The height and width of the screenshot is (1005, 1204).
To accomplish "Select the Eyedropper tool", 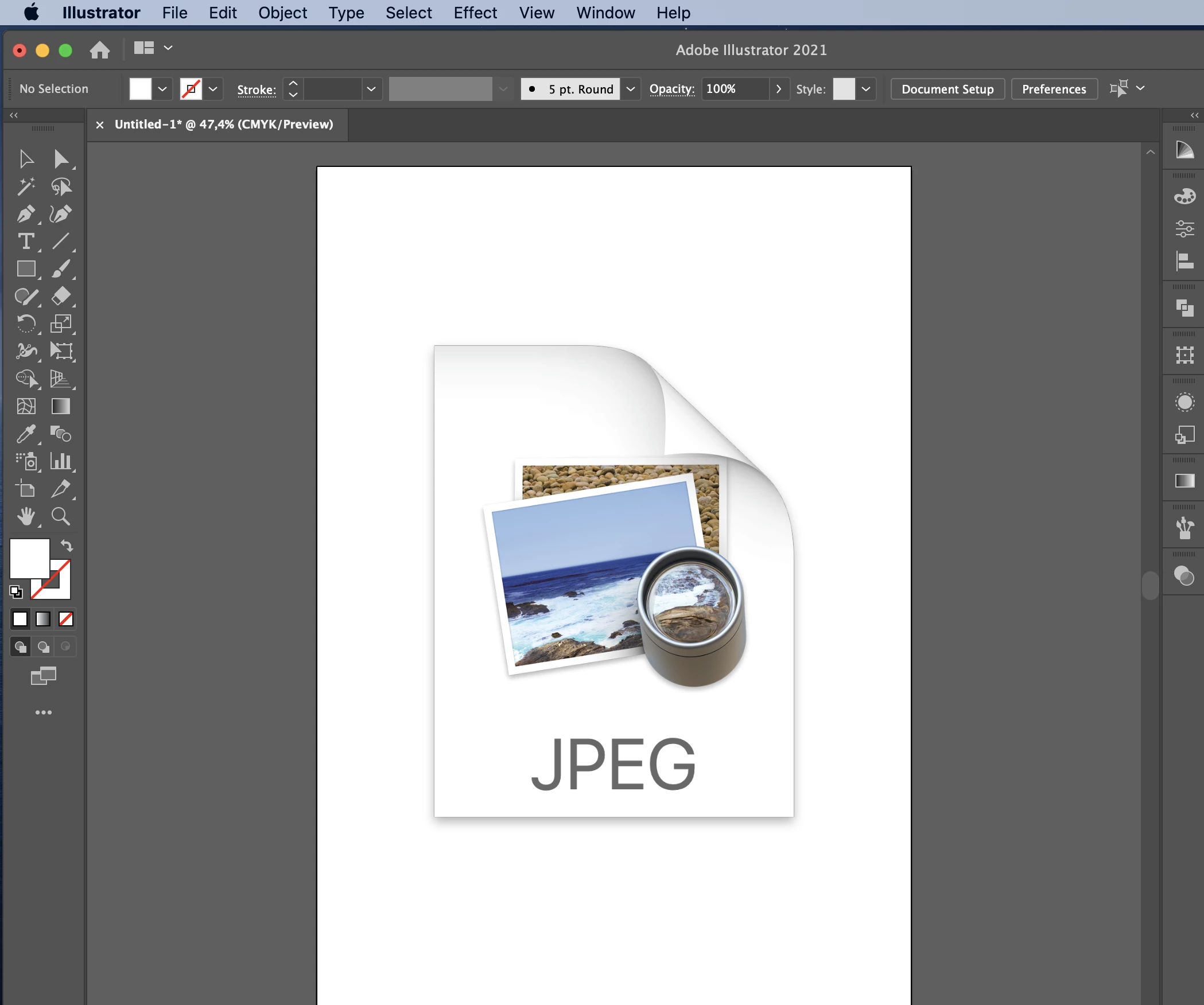I will coord(25,434).
